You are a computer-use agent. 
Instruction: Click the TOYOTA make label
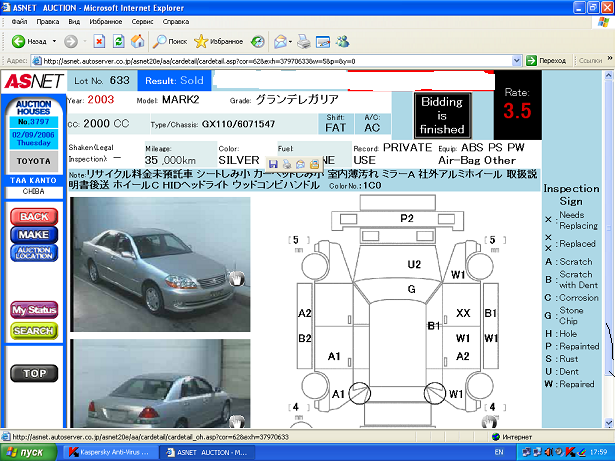[34, 161]
